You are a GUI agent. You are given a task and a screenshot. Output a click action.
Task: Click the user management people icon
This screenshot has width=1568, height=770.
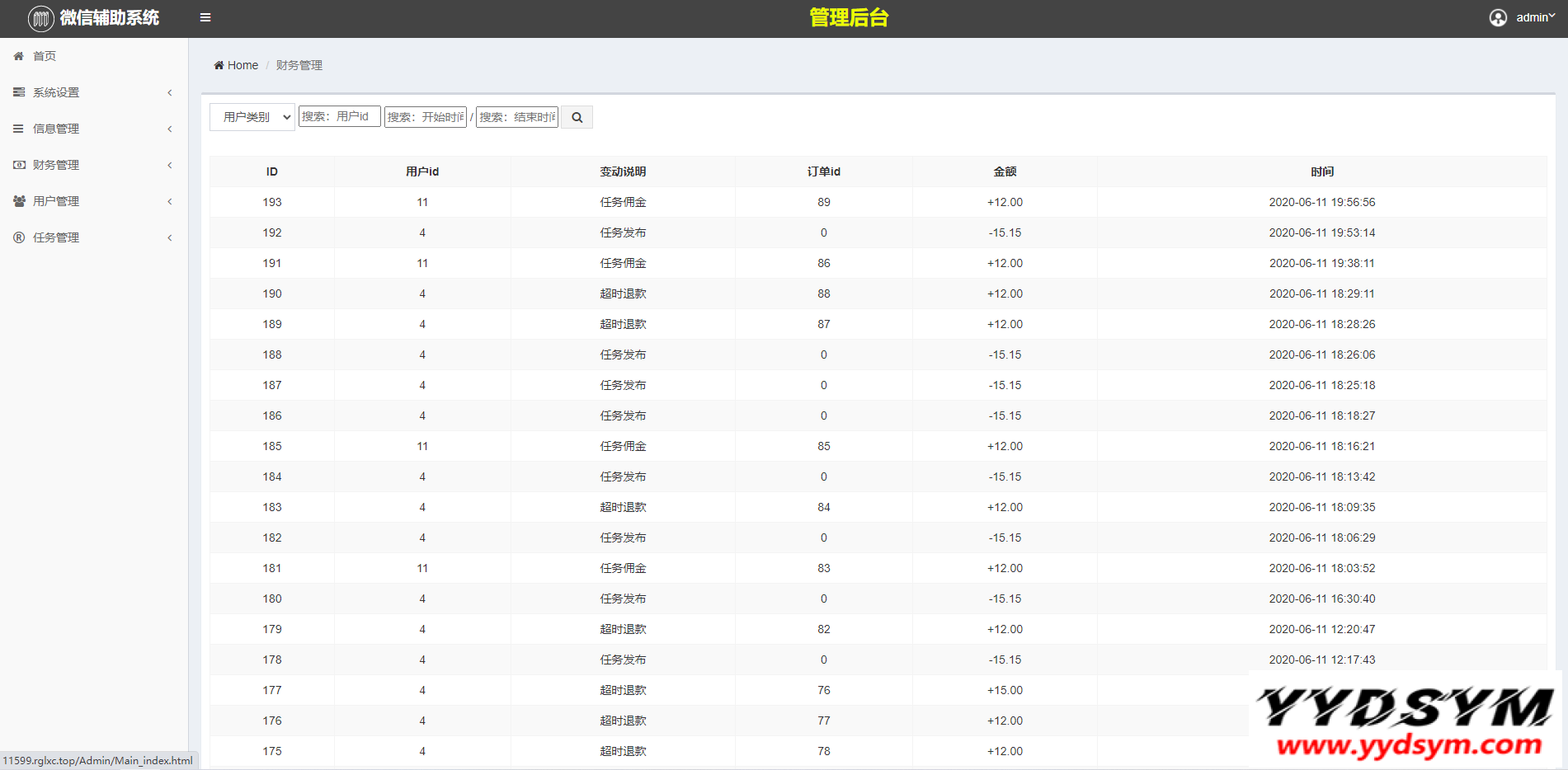click(19, 201)
